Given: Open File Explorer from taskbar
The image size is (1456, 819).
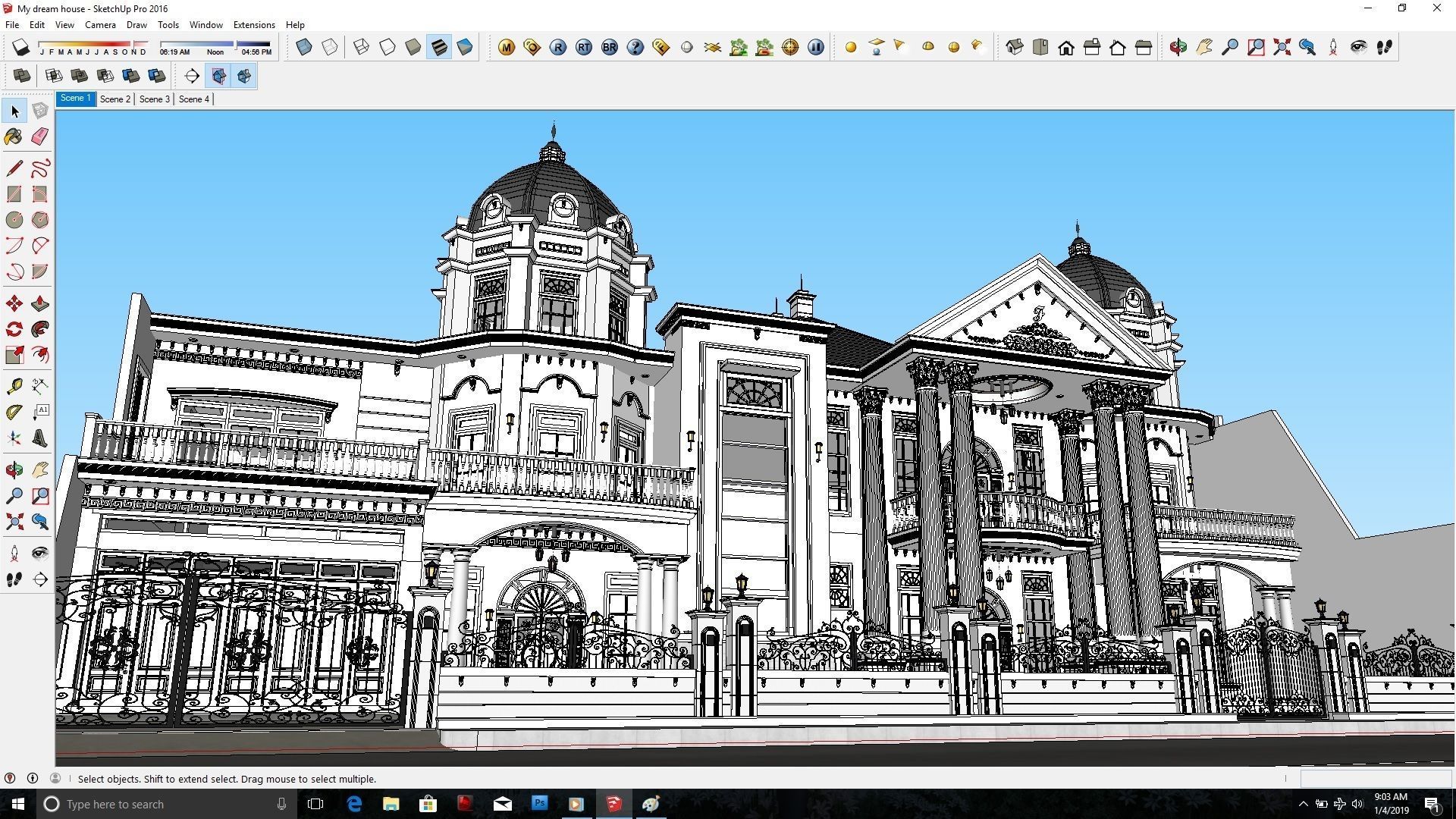Looking at the screenshot, I should click(391, 804).
